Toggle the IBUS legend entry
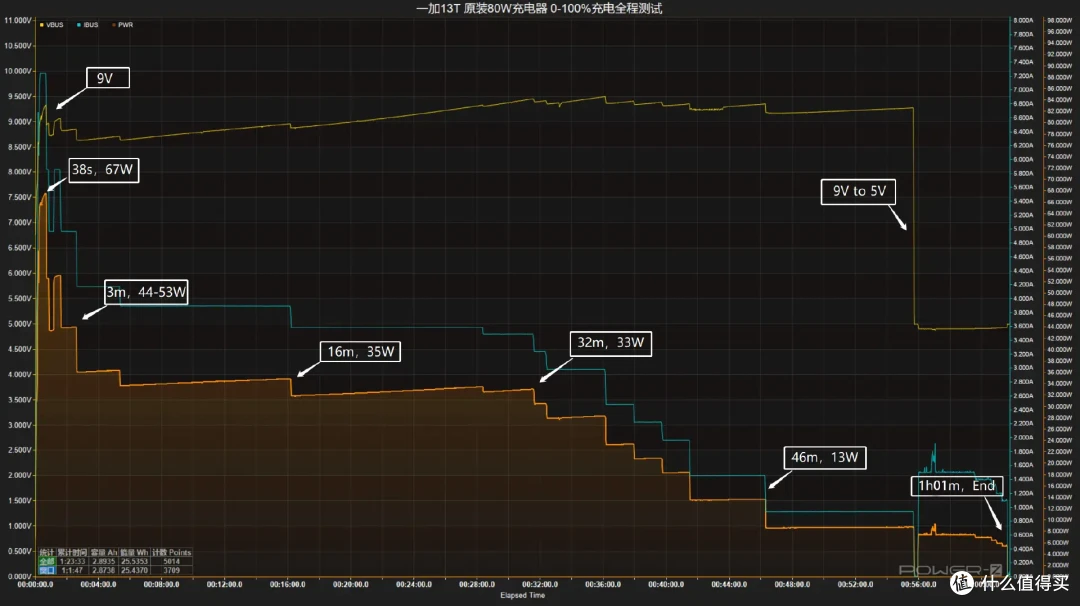 click(x=87, y=25)
